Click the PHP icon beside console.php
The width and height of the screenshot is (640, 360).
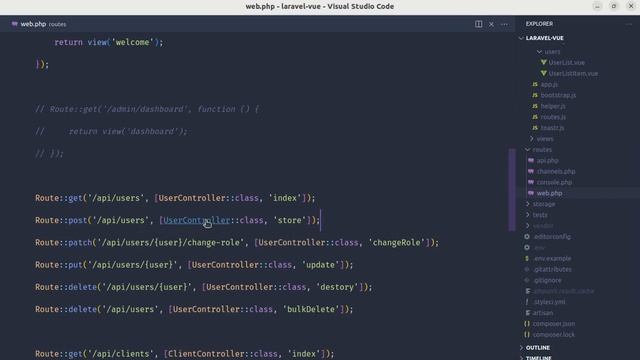coord(531,182)
